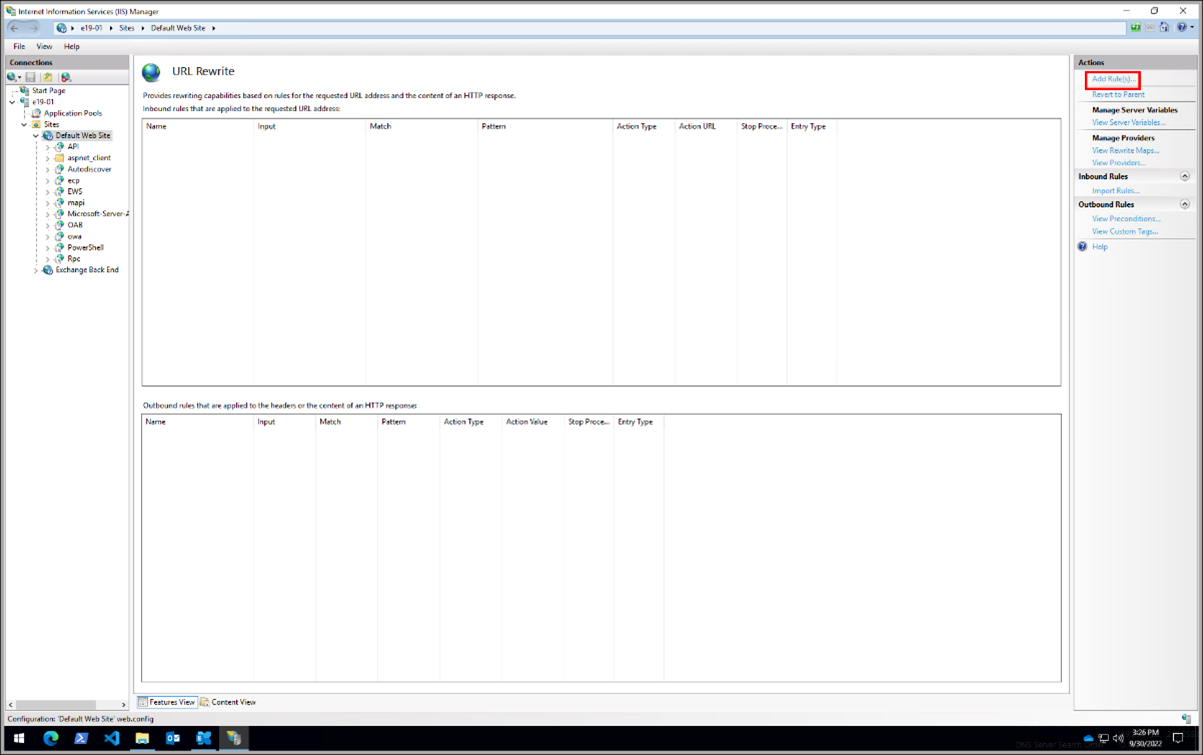Select Microsoft-Server-ActiveSync tree node
The image size is (1203, 755).
(x=98, y=214)
